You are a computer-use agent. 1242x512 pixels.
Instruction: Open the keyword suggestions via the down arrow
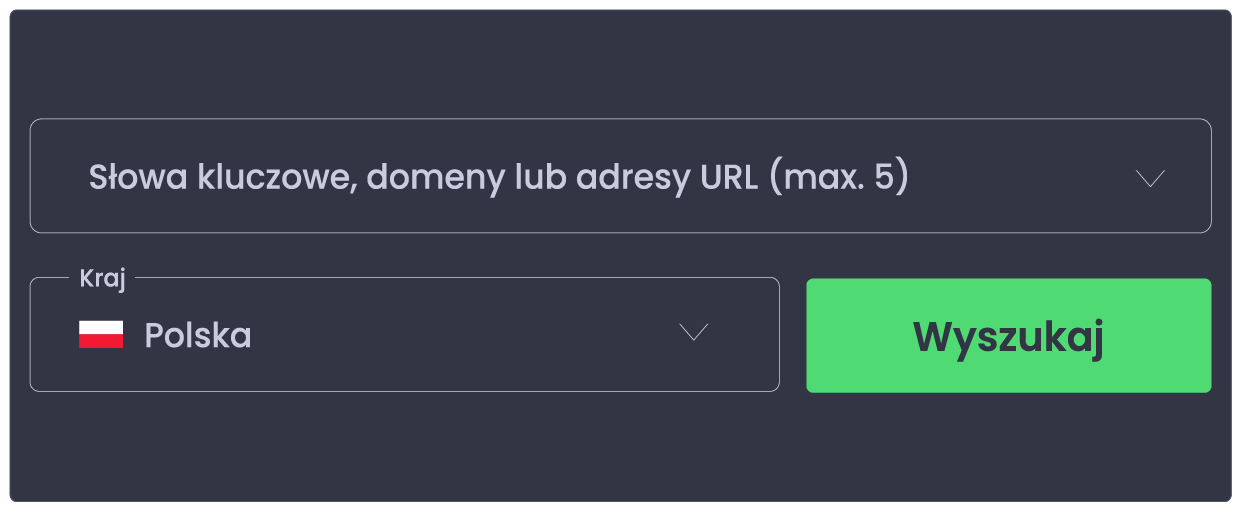point(1151,178)
